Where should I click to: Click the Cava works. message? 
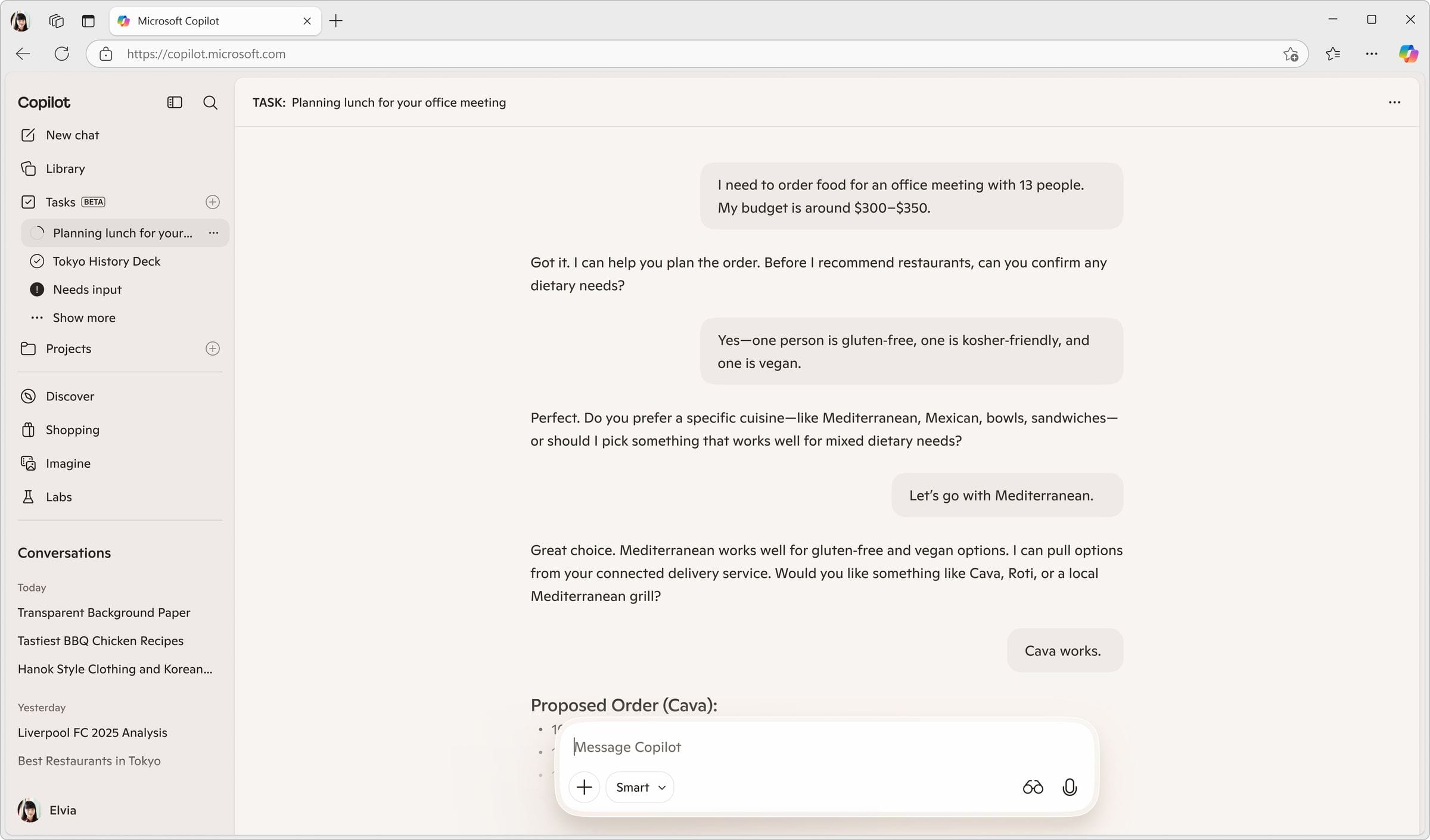tap(1065, 651)
